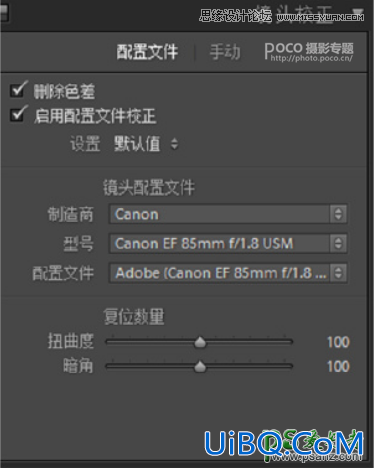Click the stepper arrows on the 制造商 Canon field

[338, 214]
